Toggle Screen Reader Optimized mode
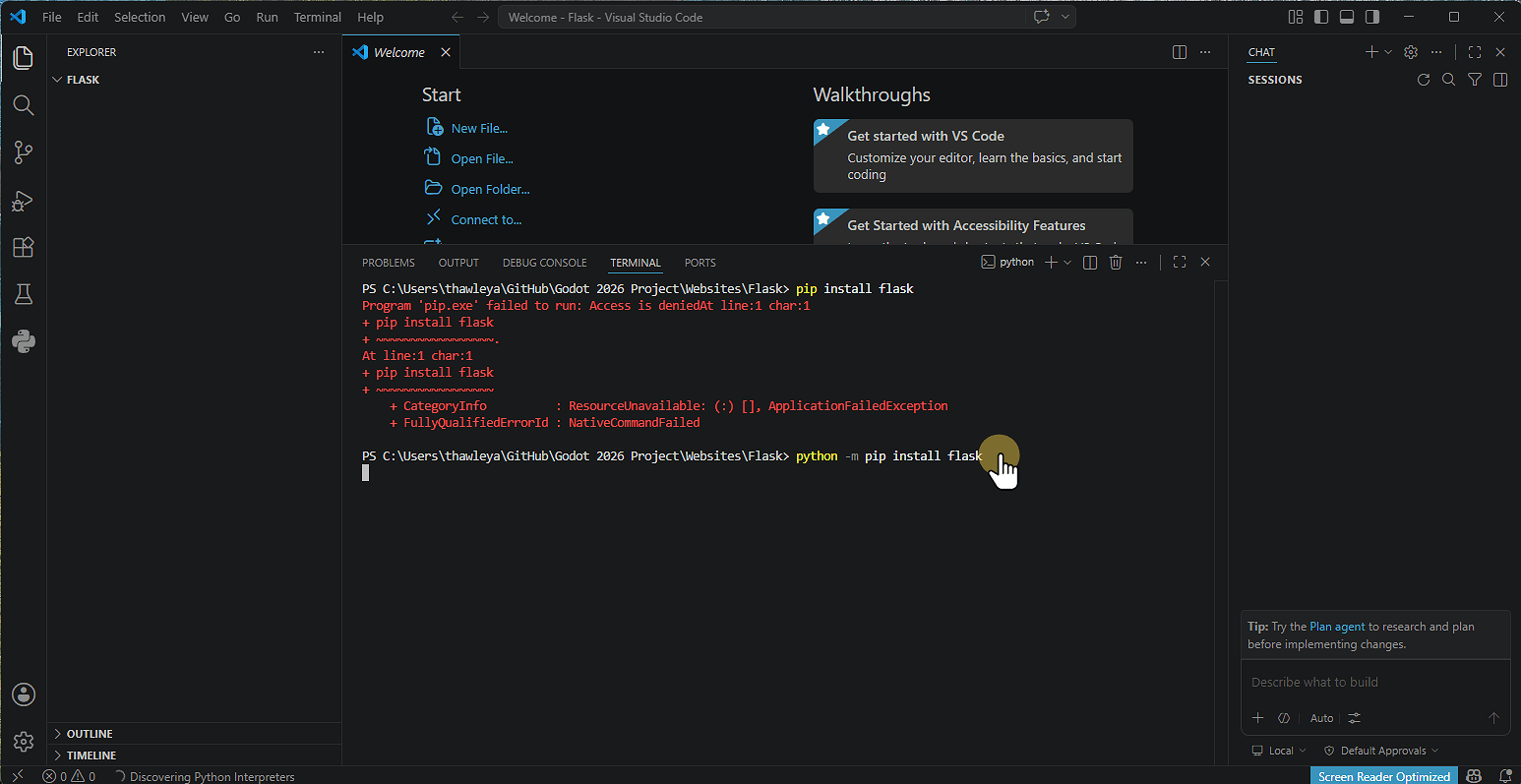 click(1384, 776)
